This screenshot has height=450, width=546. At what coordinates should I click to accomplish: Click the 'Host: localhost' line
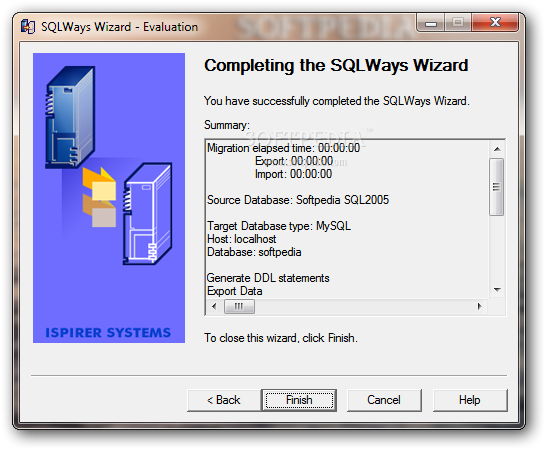point(242,239)
